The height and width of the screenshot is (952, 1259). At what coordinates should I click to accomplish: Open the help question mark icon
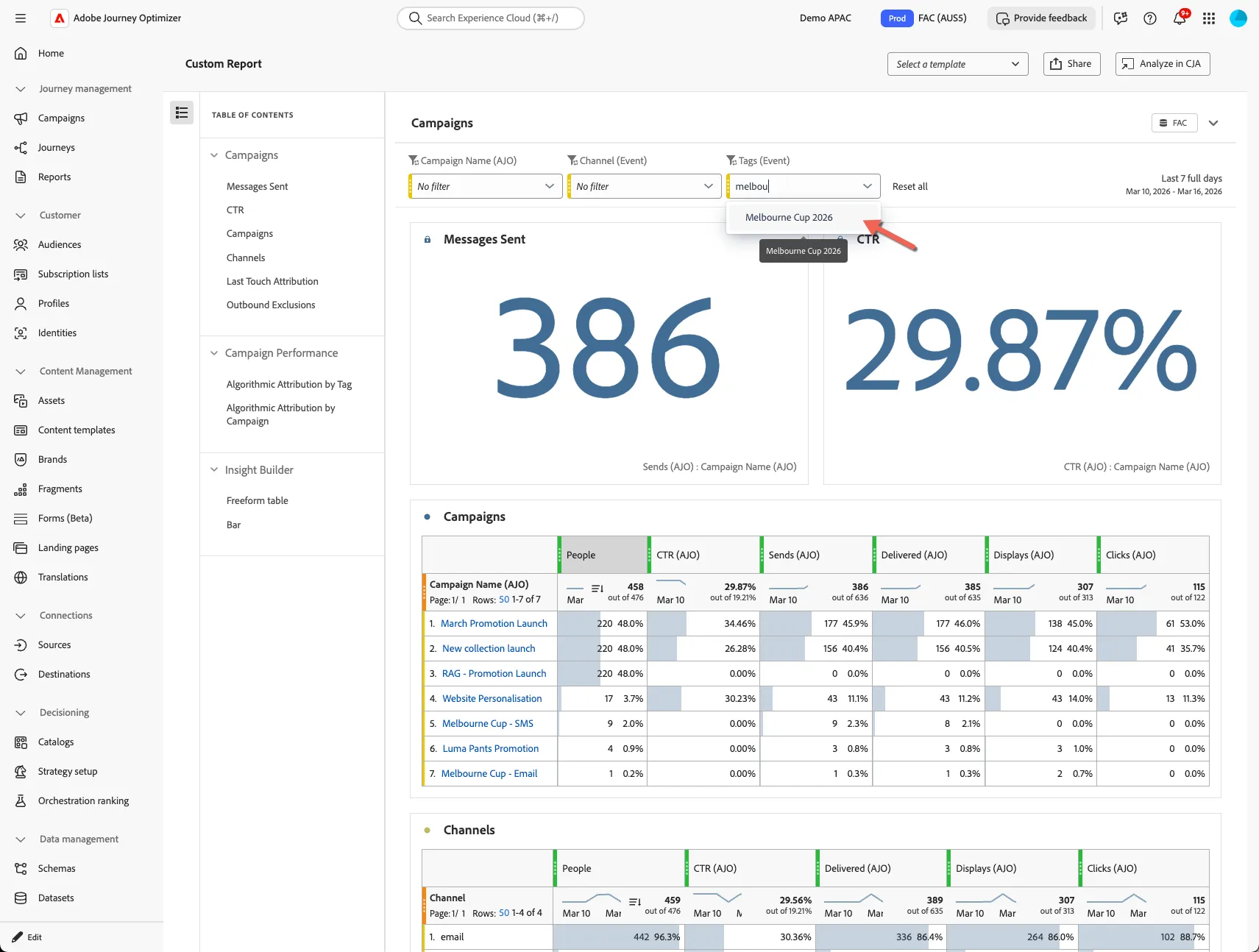coord(1150,18)
